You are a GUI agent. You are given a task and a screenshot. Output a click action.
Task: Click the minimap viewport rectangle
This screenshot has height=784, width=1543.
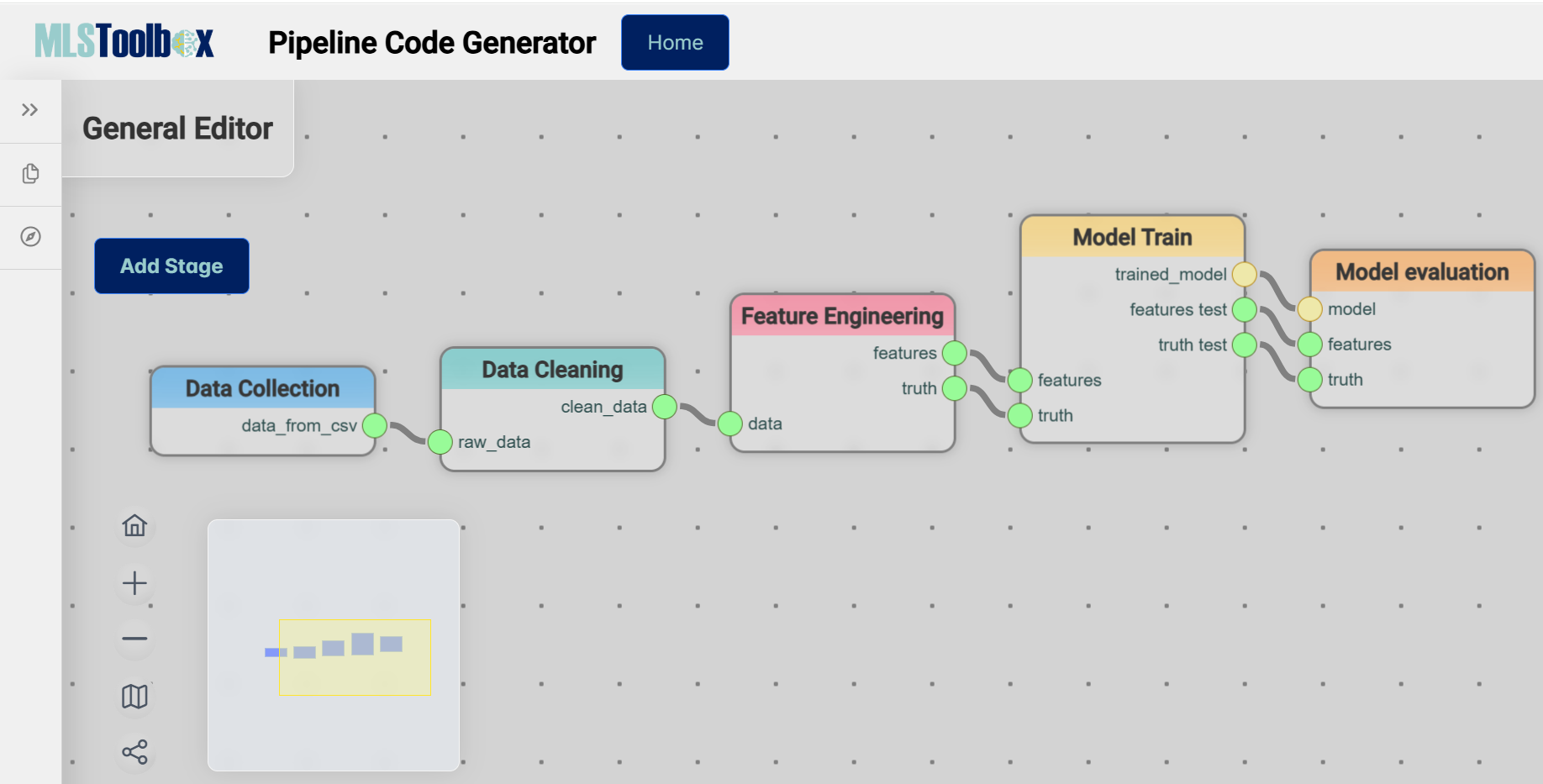pyautogui.click(x=355, y=657)
